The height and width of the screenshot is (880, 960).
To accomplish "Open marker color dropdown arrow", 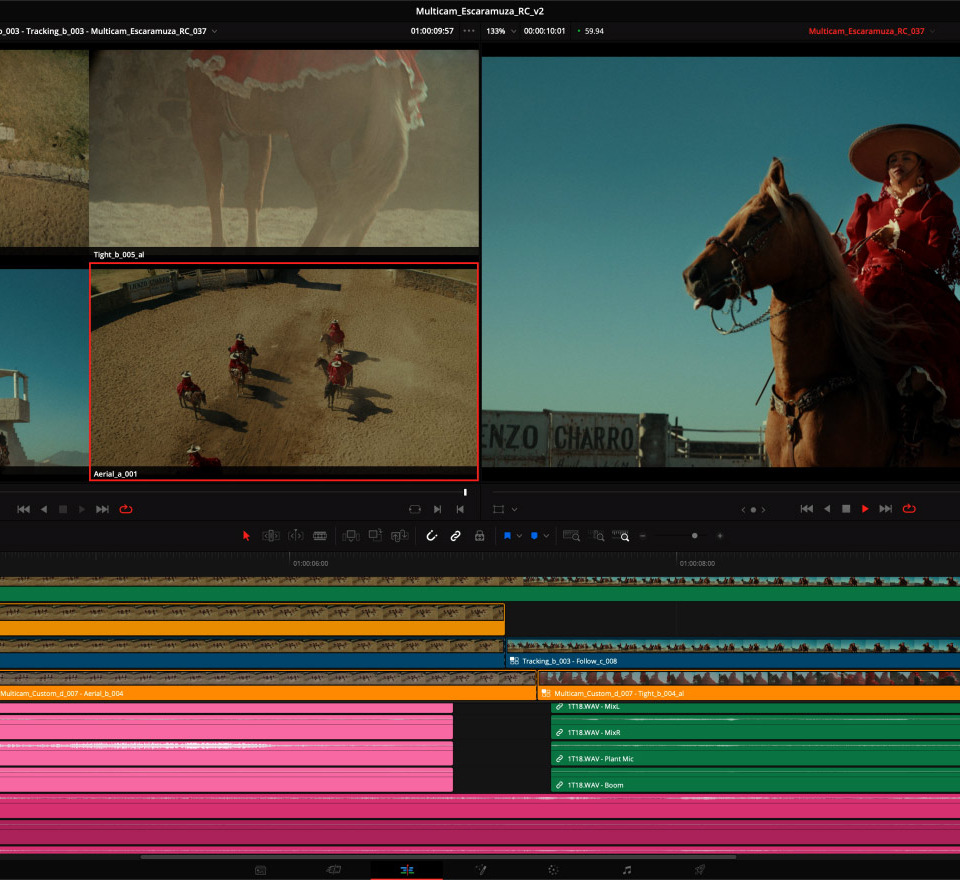I will point(546,536).
